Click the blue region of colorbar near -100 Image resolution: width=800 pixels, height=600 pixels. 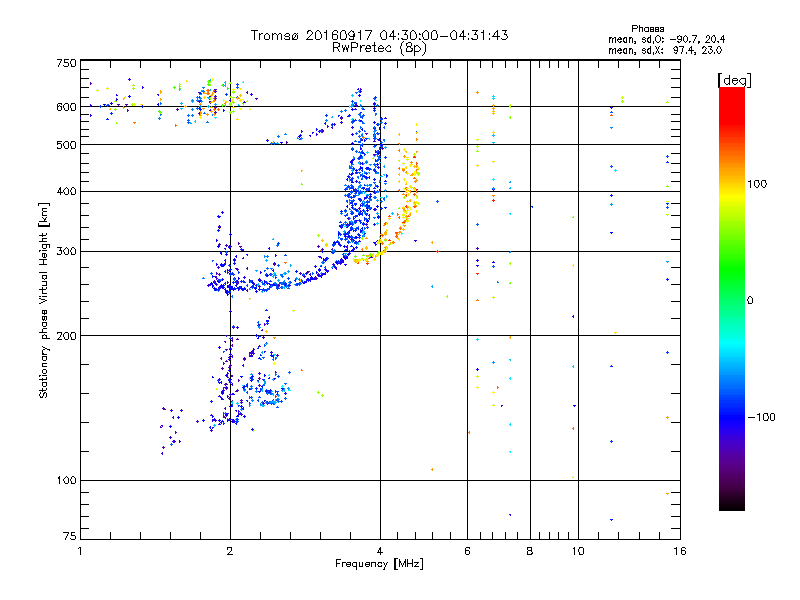[x=732, y=416]
